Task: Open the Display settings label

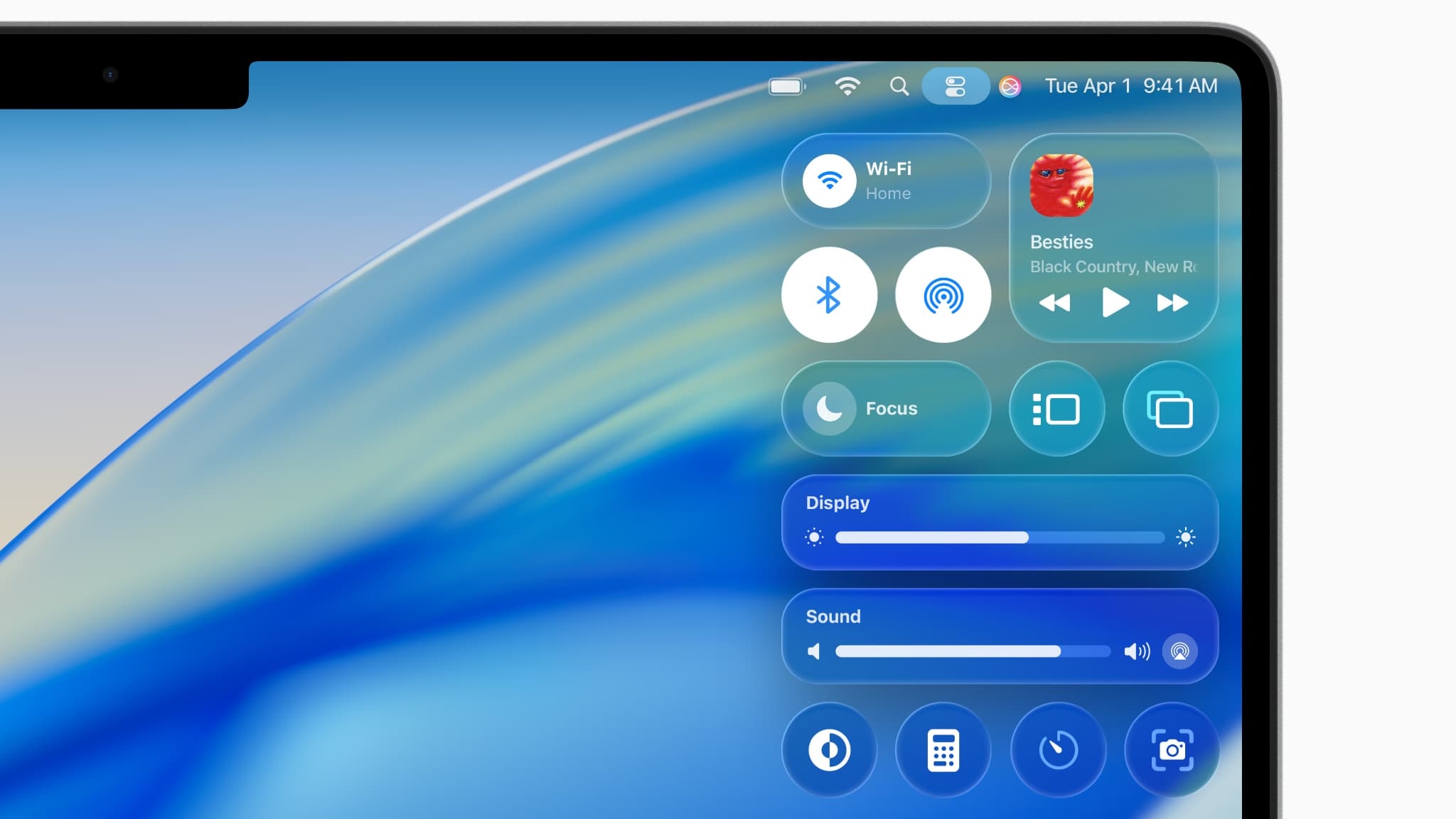Action: pos(837,503)
